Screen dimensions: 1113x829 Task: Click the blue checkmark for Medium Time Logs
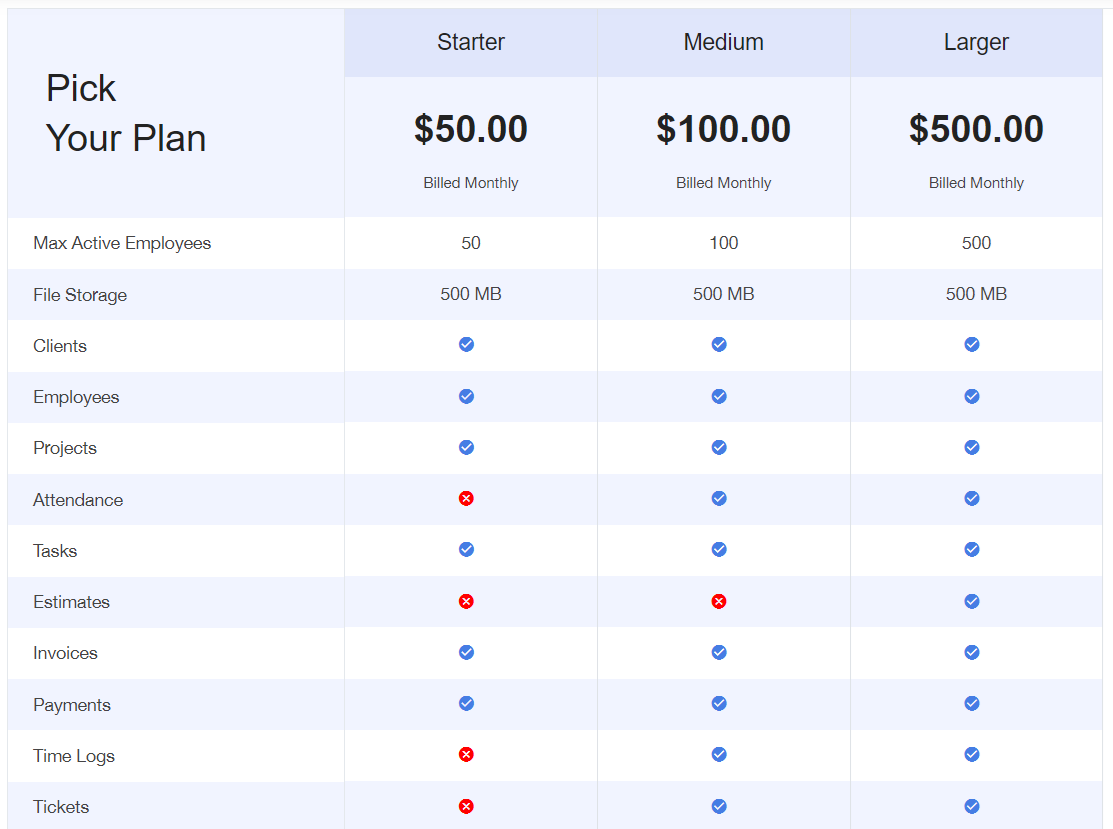coord(719,754)
